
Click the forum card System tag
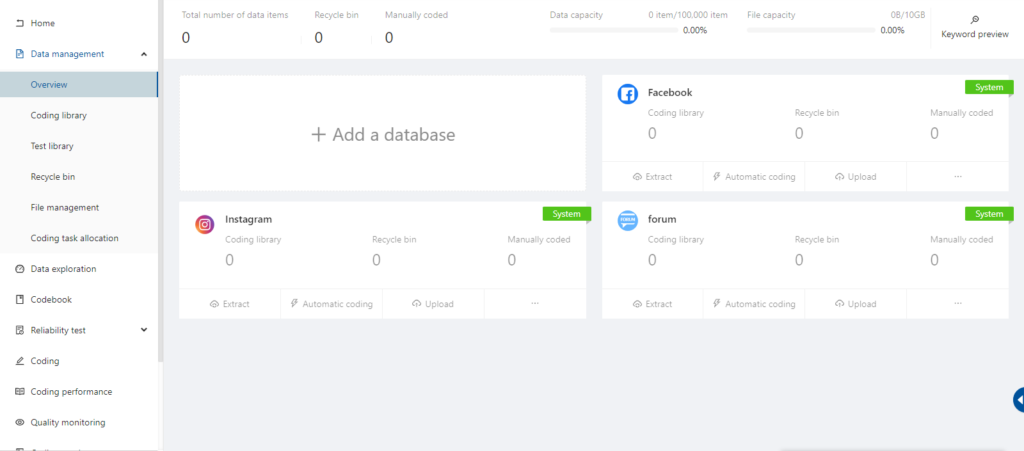[989, 214]
